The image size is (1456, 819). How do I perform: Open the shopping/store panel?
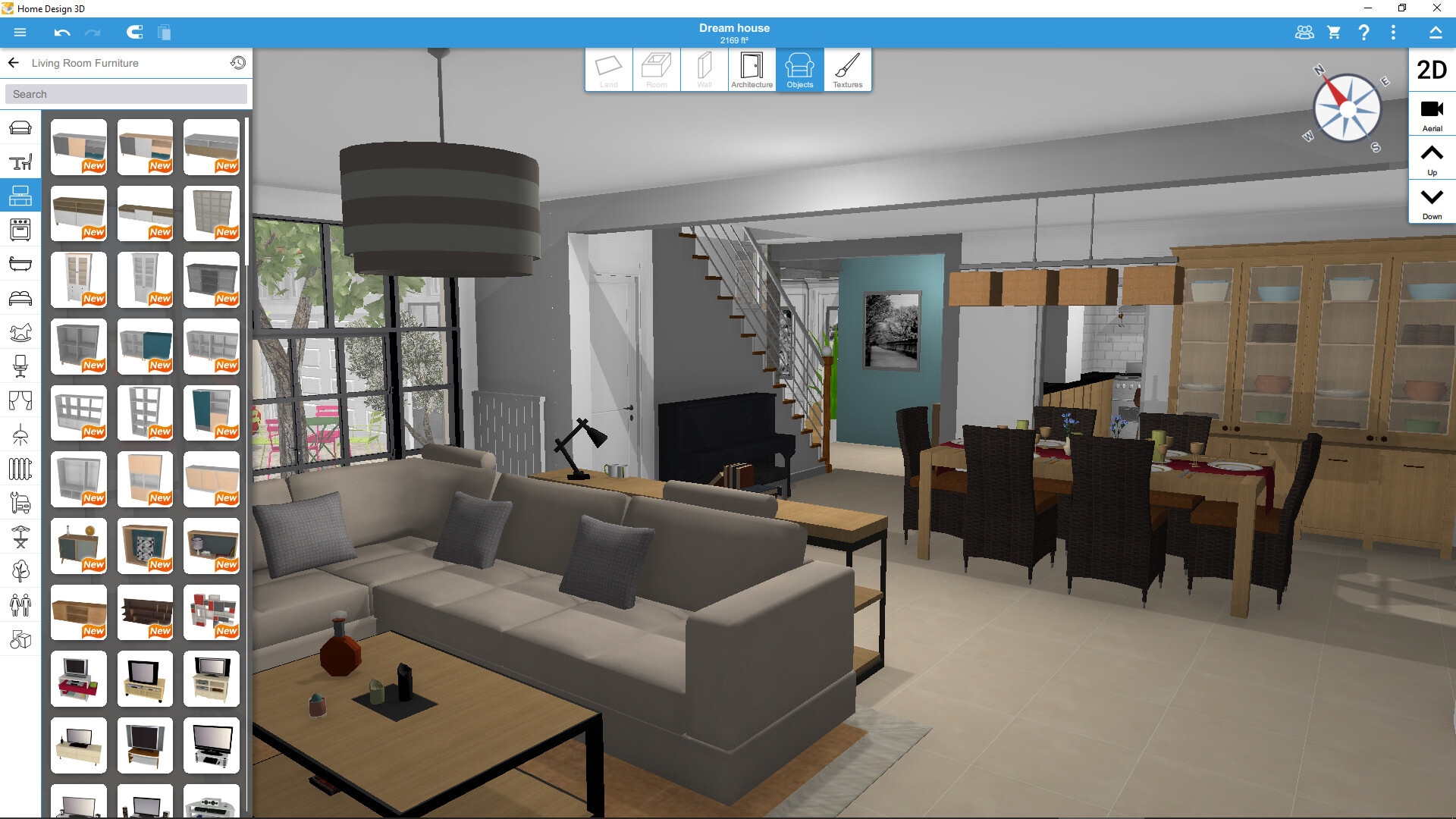tap(1334, 33)
